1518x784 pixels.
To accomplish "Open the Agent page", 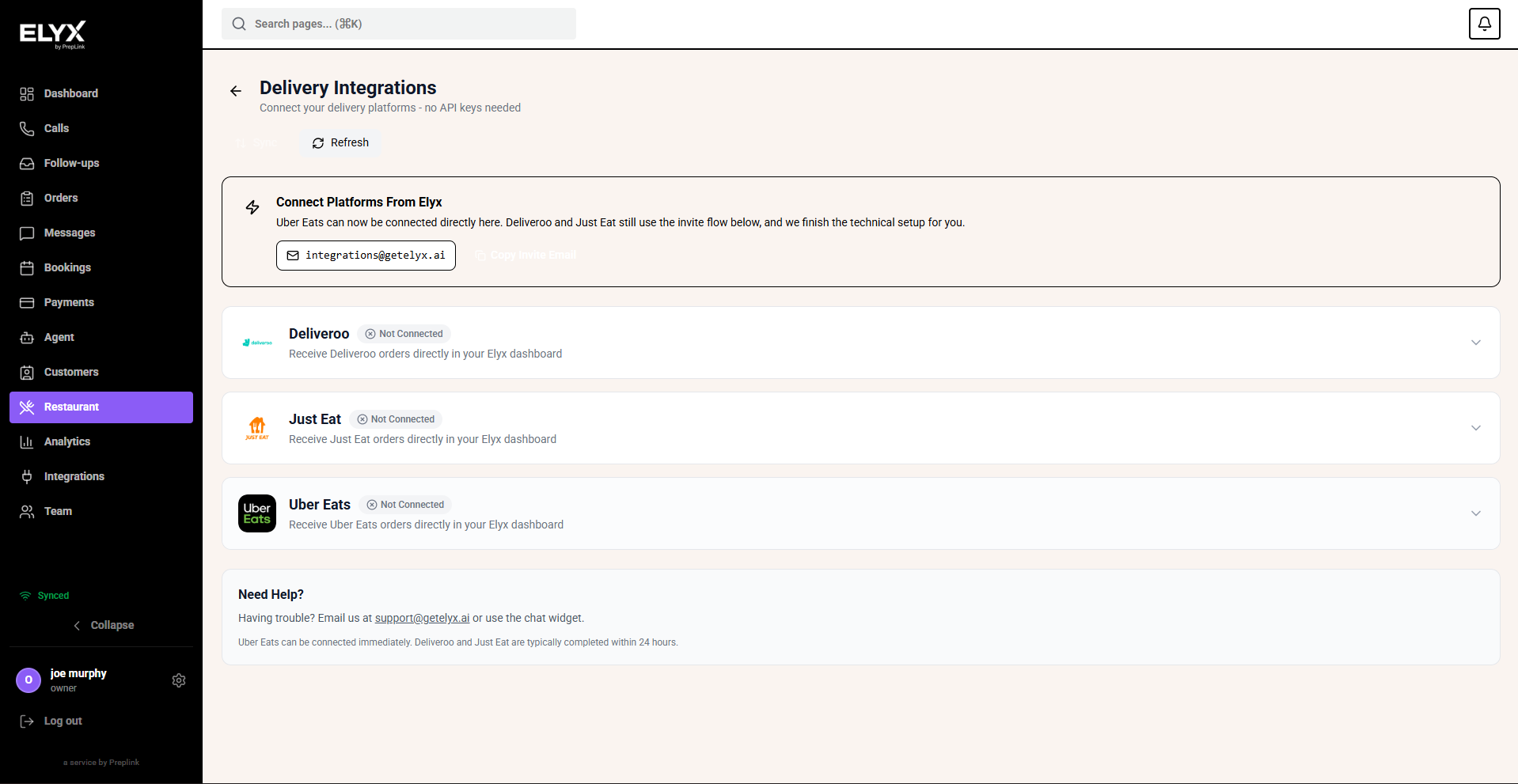I will coord(101,338).
